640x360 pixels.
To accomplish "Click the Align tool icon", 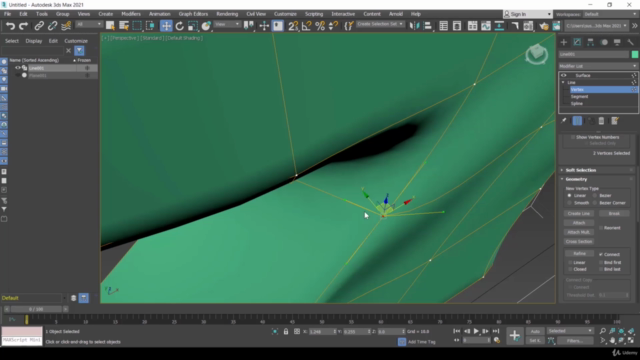I will (428, 26).
